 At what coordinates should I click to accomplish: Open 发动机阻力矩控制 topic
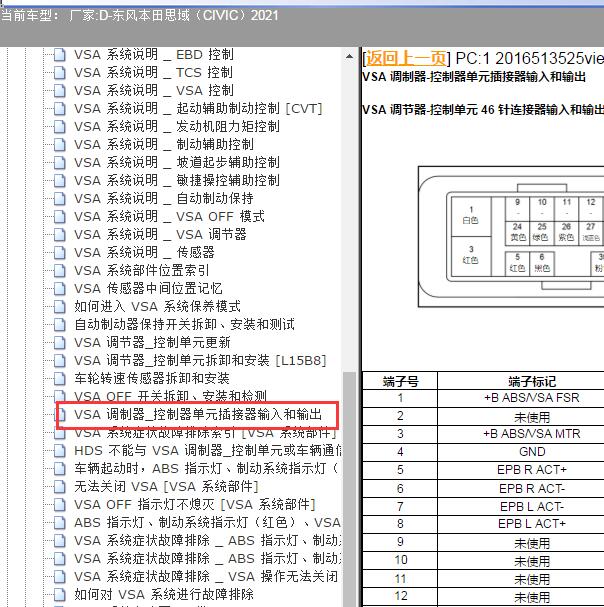coord(177,127)
